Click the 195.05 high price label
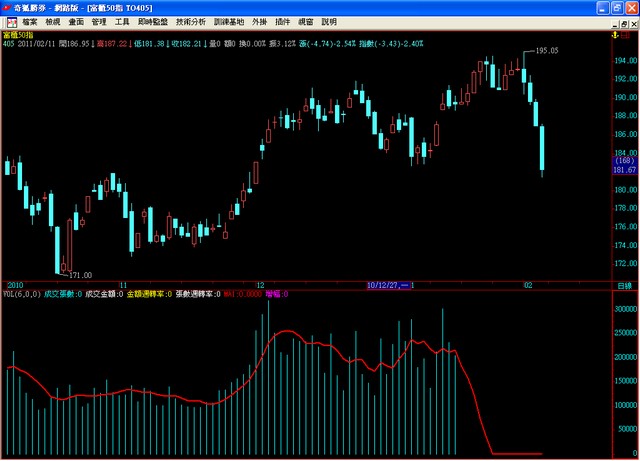Image resolution: width=640 pixels, height=461 pixels. pyautogui.click(x=546, y=50)
